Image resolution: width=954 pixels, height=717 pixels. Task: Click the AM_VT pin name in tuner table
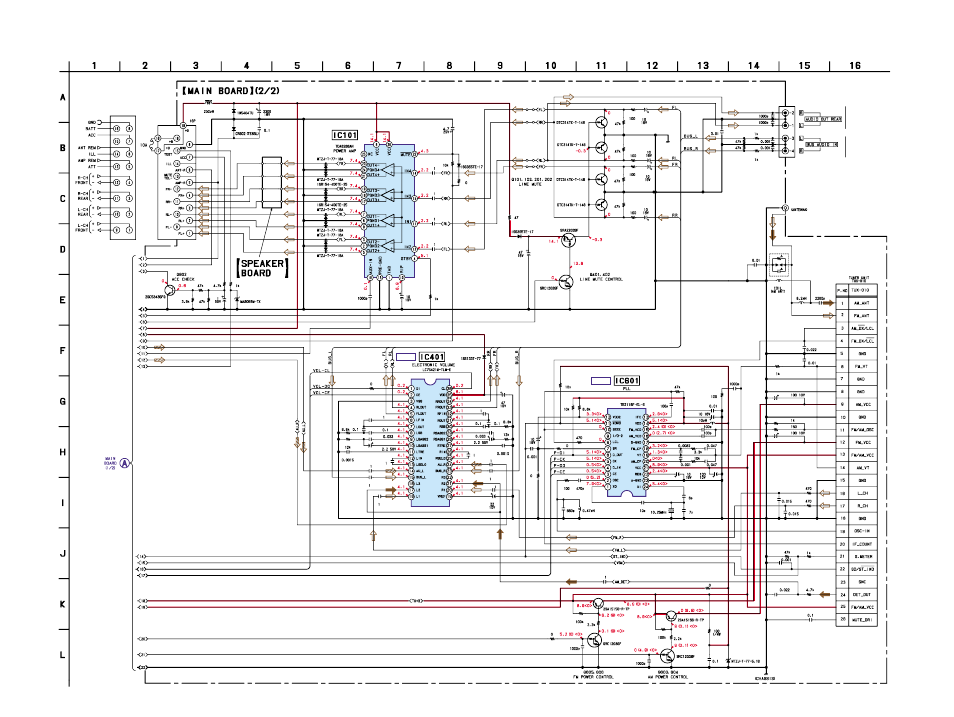862,468
